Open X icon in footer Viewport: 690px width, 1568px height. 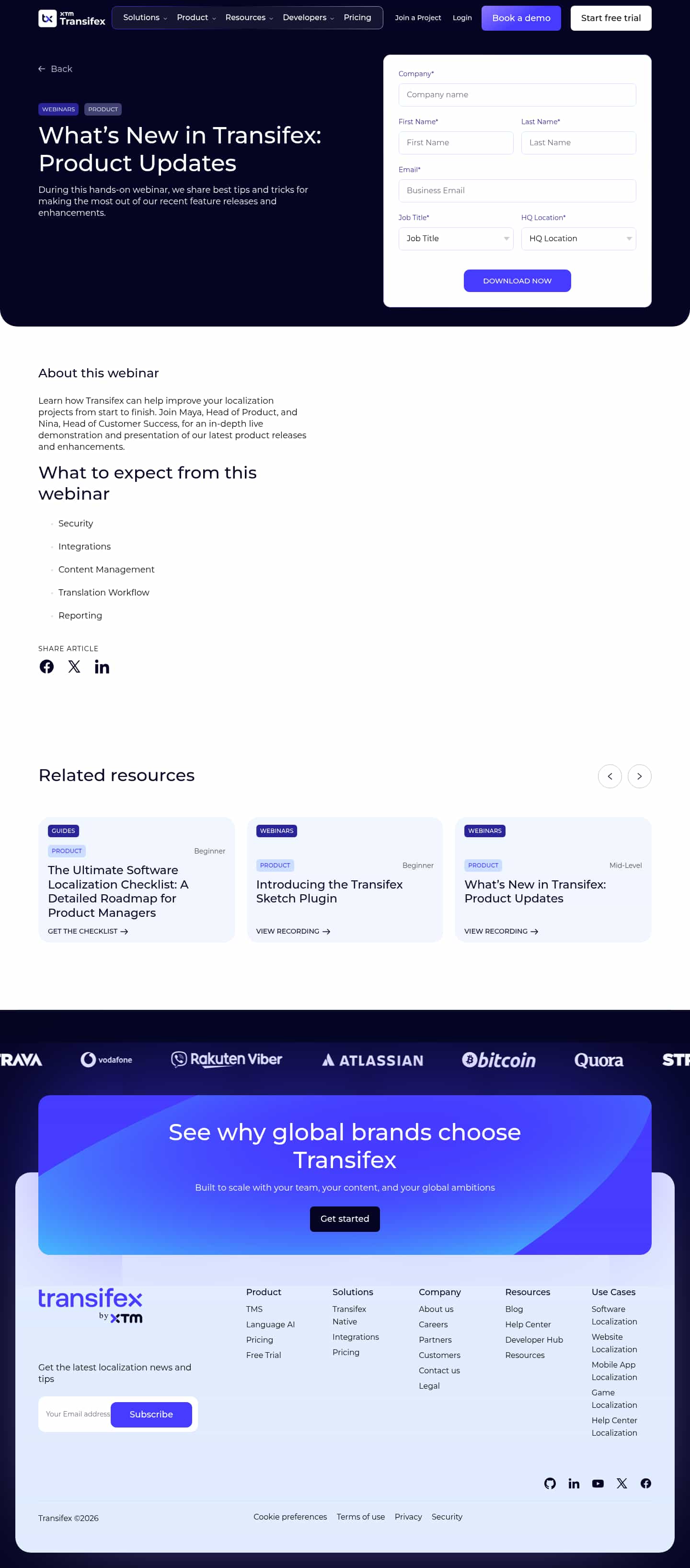[x=622, y=1484]
